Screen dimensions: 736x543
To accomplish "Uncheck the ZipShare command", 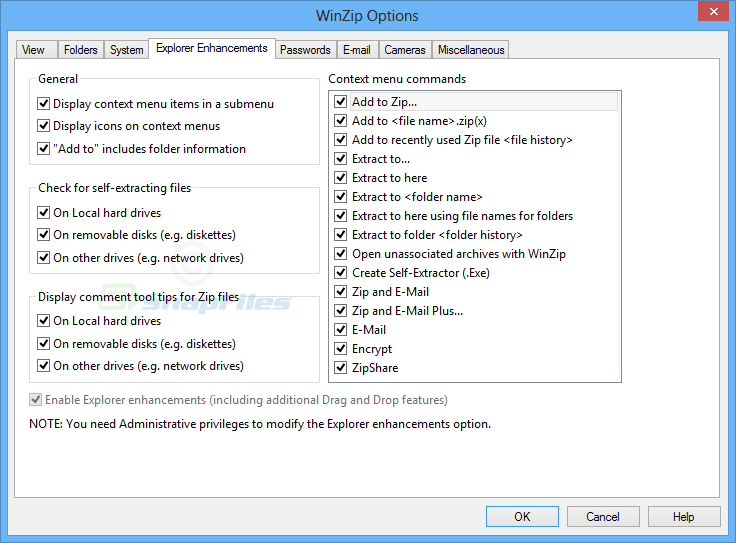I will (341, 368).
